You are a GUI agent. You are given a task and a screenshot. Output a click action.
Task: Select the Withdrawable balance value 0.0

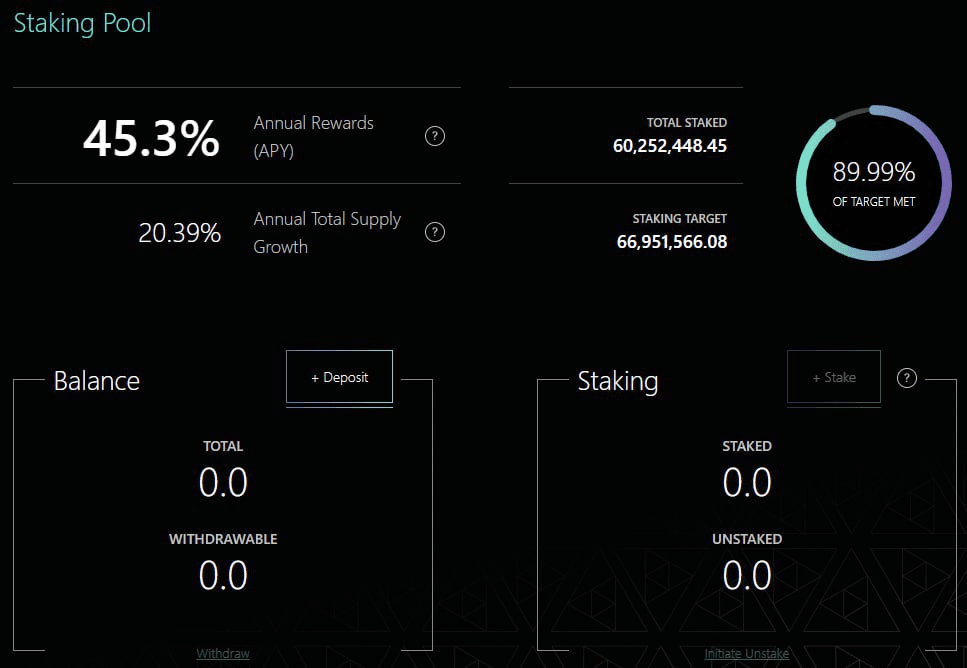click(223, 576)
